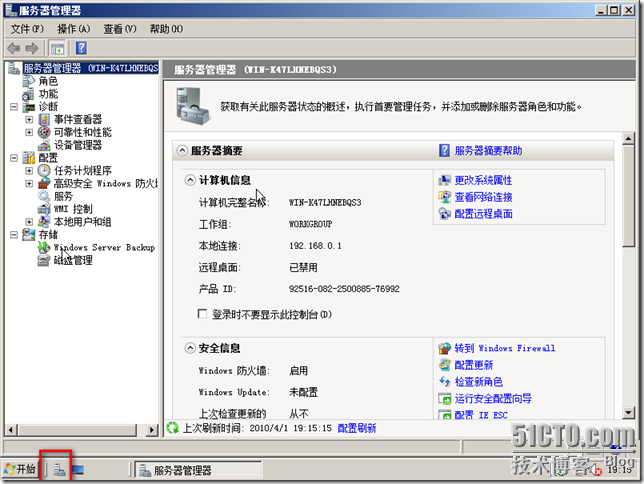Viewport: 644px width, 484px height.
Task: Click the 磁盘管理 icon
Action: (x=44, y=260)
